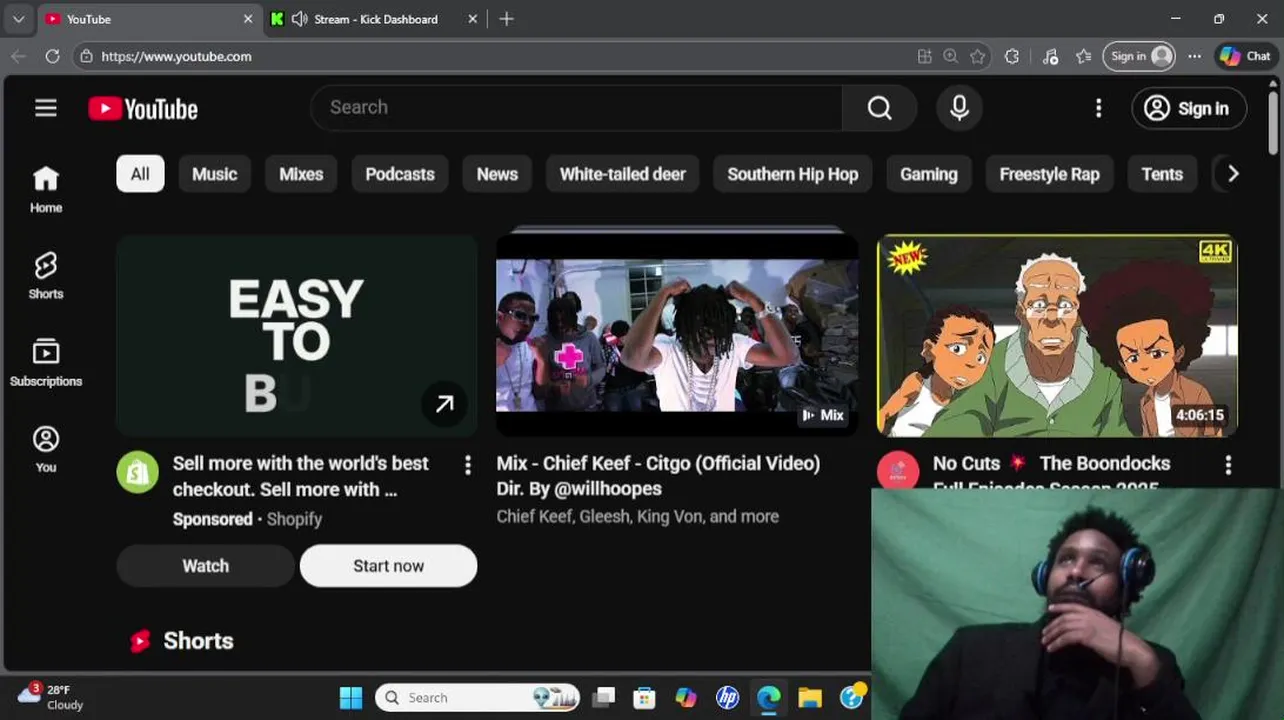
Task: Add page to favorites star
Action: pos(978,57)
